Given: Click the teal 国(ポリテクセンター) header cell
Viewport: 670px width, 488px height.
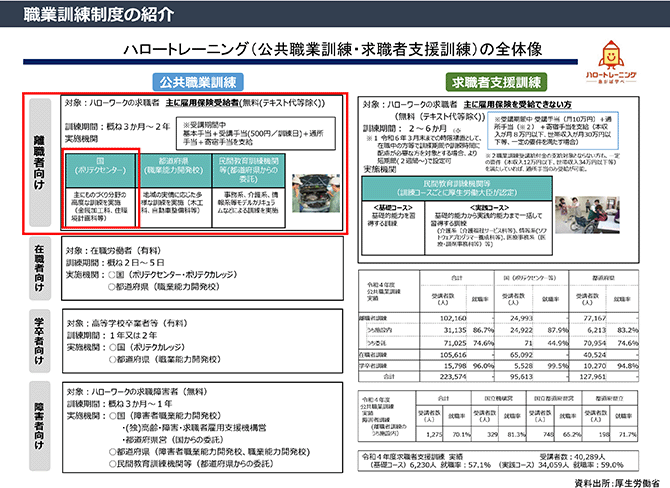Looking at the screenshot, I should tap(100, 171).
